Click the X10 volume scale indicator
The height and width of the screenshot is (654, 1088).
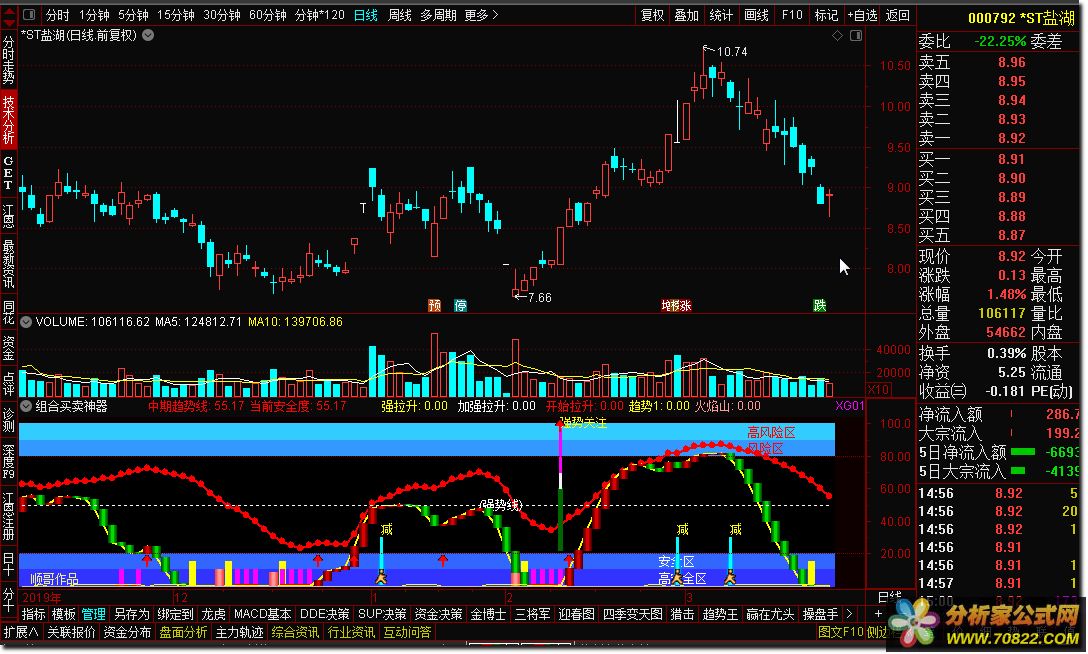coord(878,389)
